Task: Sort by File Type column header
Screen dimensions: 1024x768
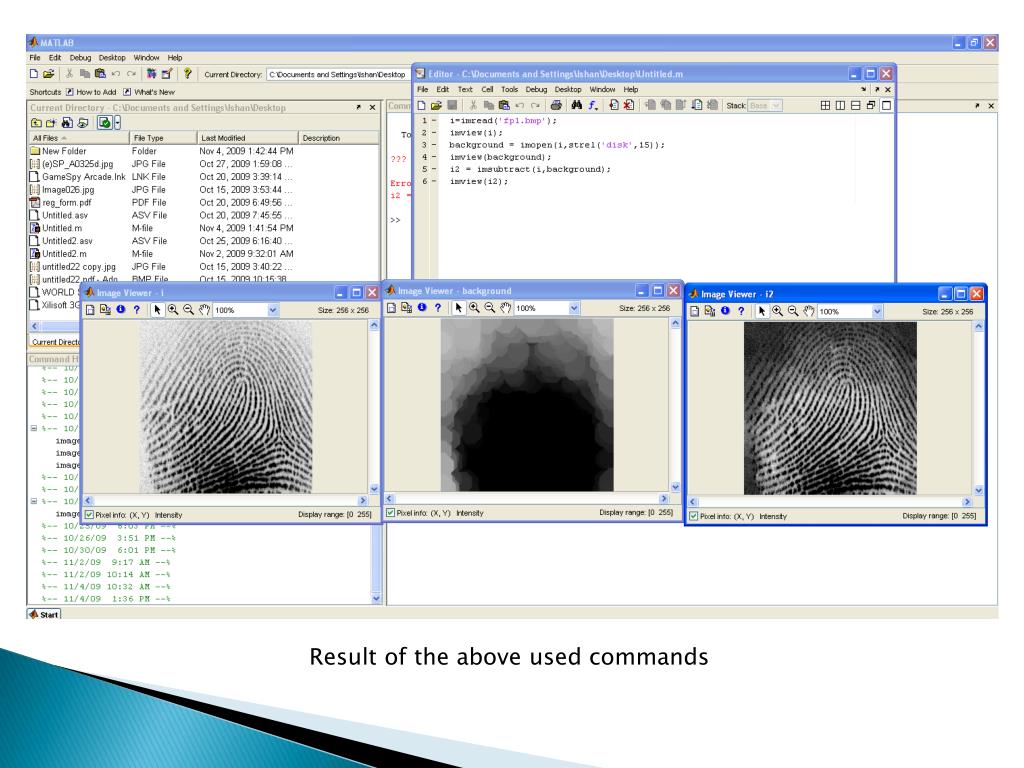Action: [163, 138]
